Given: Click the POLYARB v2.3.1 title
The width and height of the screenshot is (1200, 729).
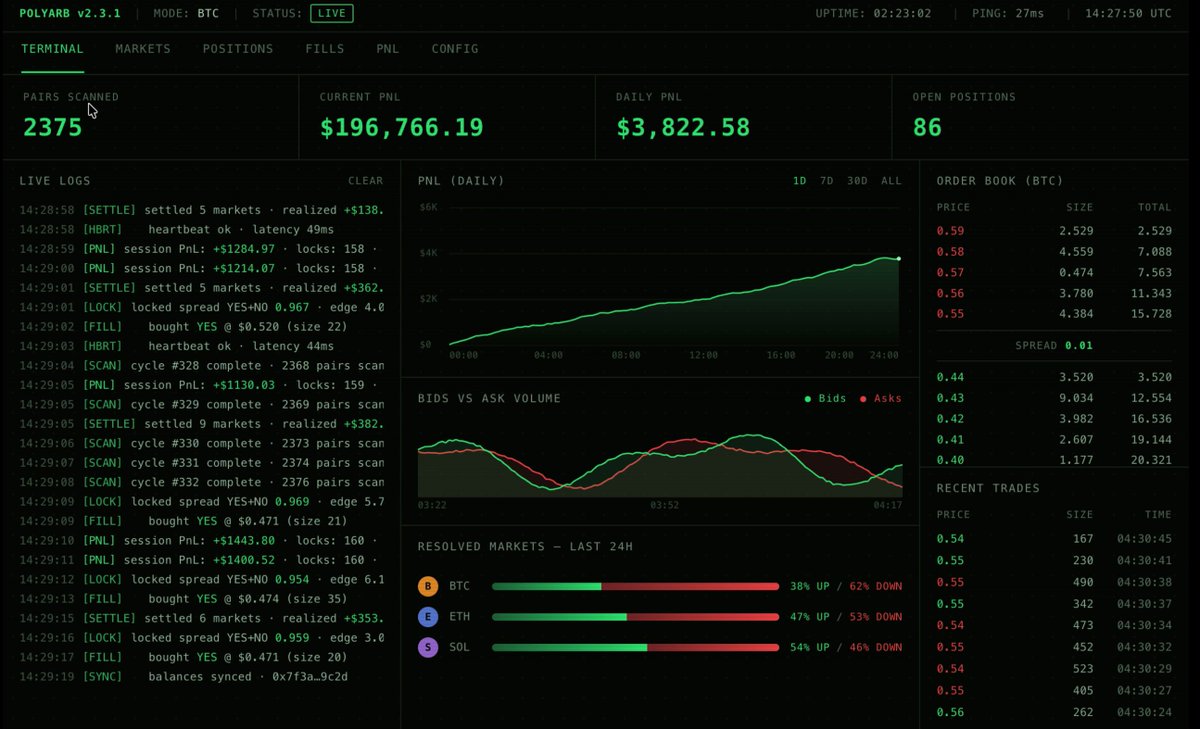Looking at the screenshot, I should (69, 13).
